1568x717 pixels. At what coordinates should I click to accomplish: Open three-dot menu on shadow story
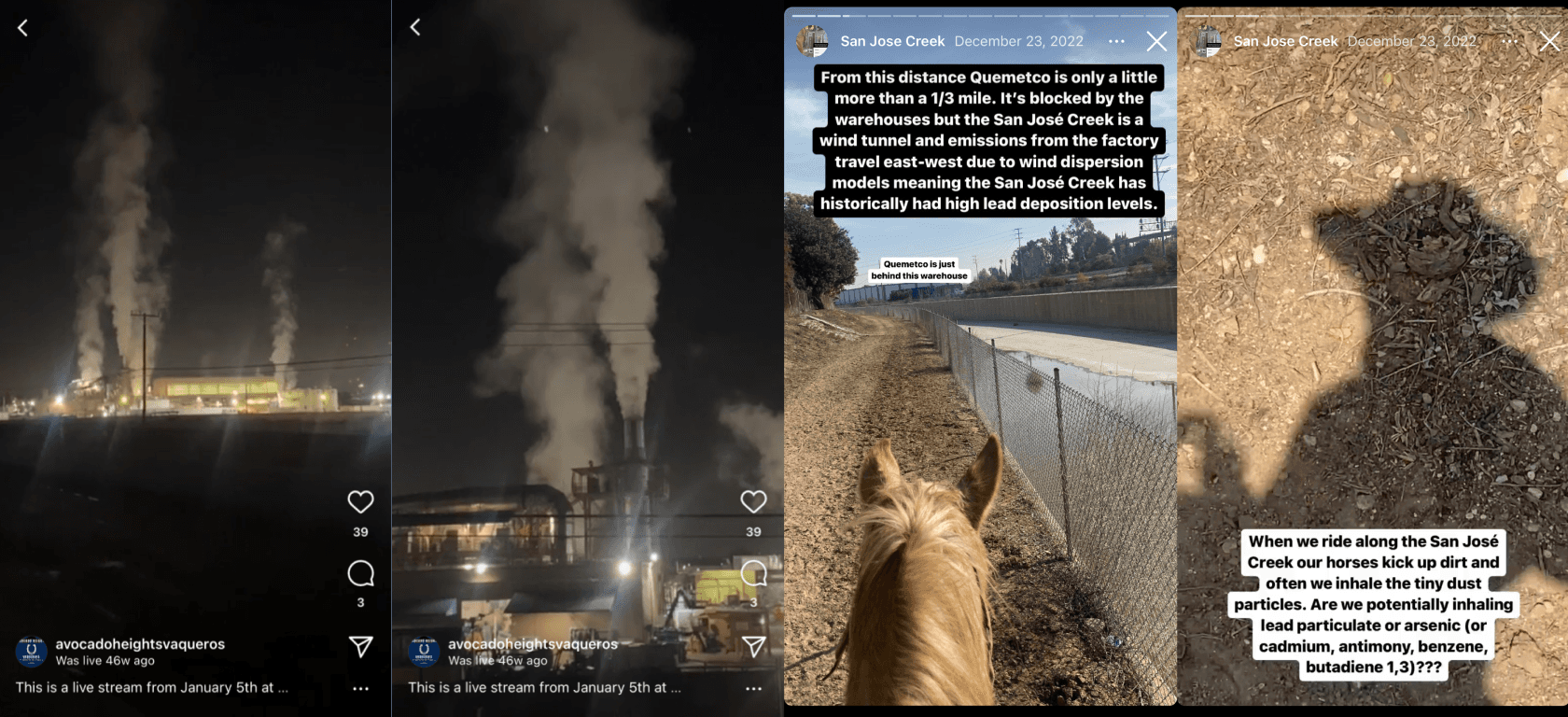point(1509,41)
